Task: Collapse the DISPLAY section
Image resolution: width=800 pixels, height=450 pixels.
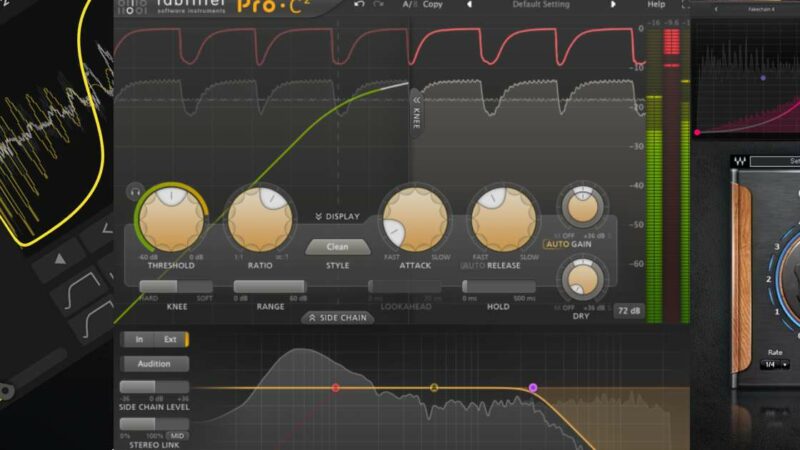Action: (x=337, y=217)
